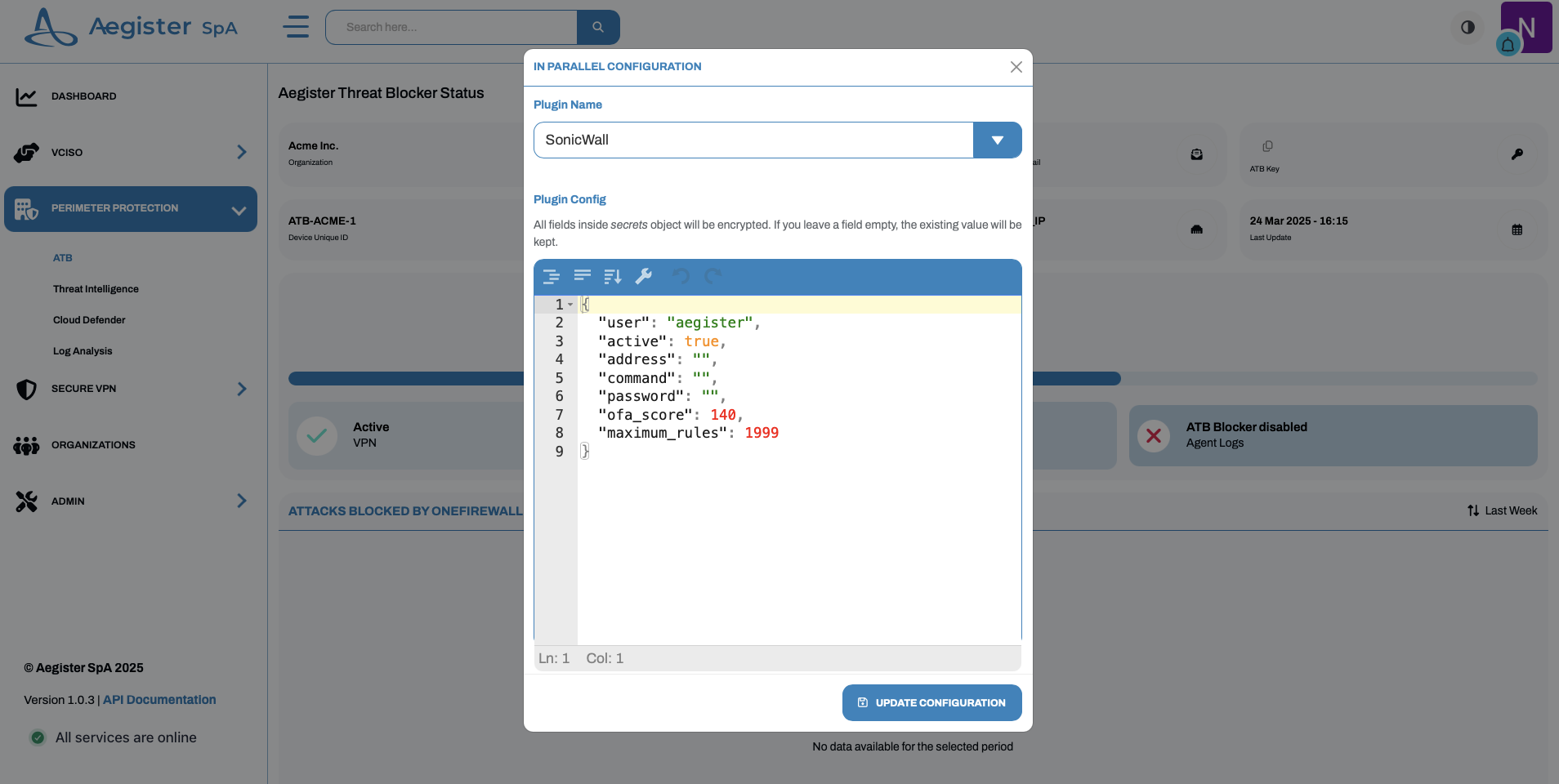Image resolution: width=1559 pixels, height=784 pixels.
Task: Click the IP card network icon
Action: pyautogui.click(x=1196, y=230)
